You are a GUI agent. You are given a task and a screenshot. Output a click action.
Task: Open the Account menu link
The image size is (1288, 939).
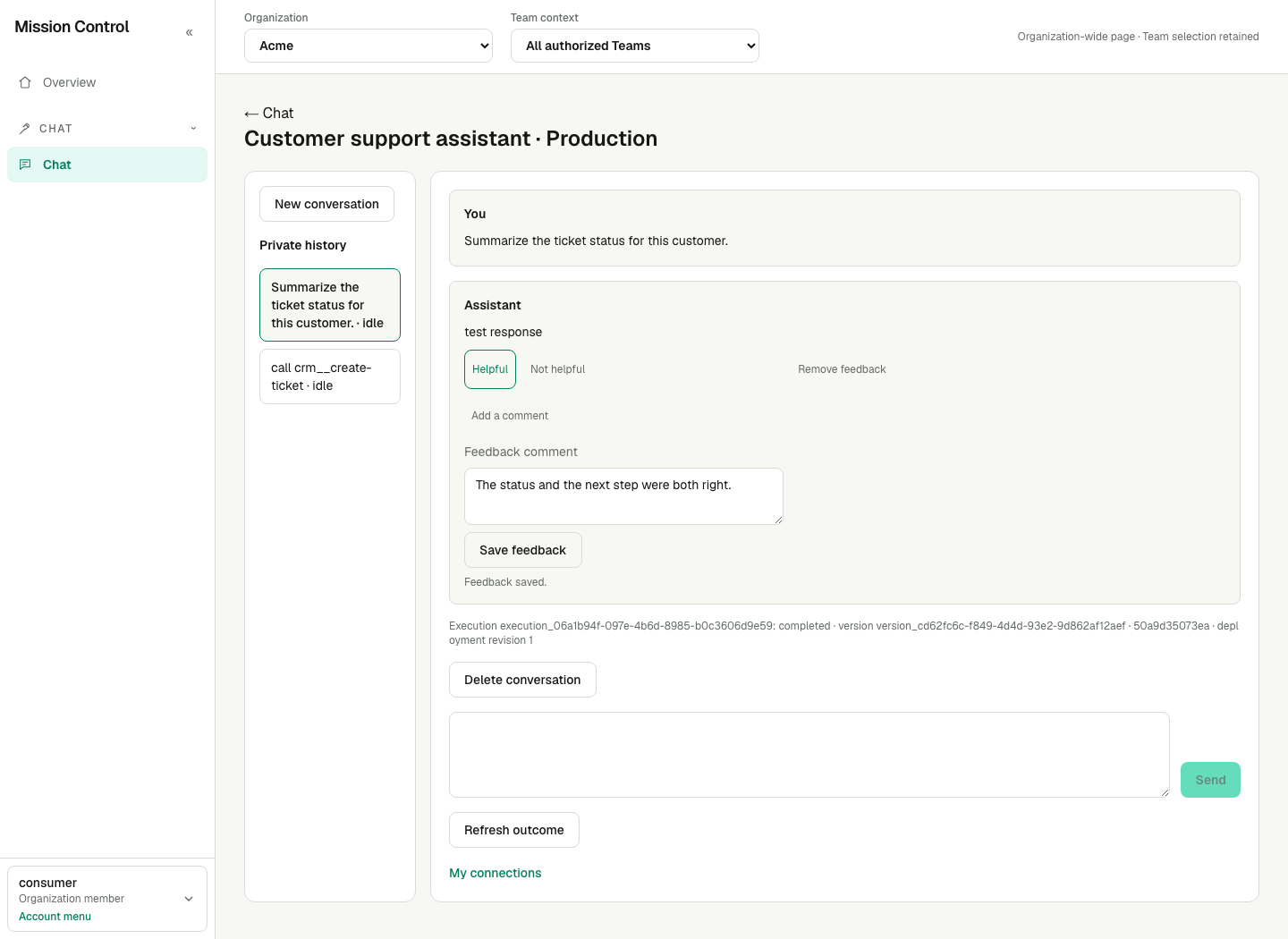[x=55, y=917]
